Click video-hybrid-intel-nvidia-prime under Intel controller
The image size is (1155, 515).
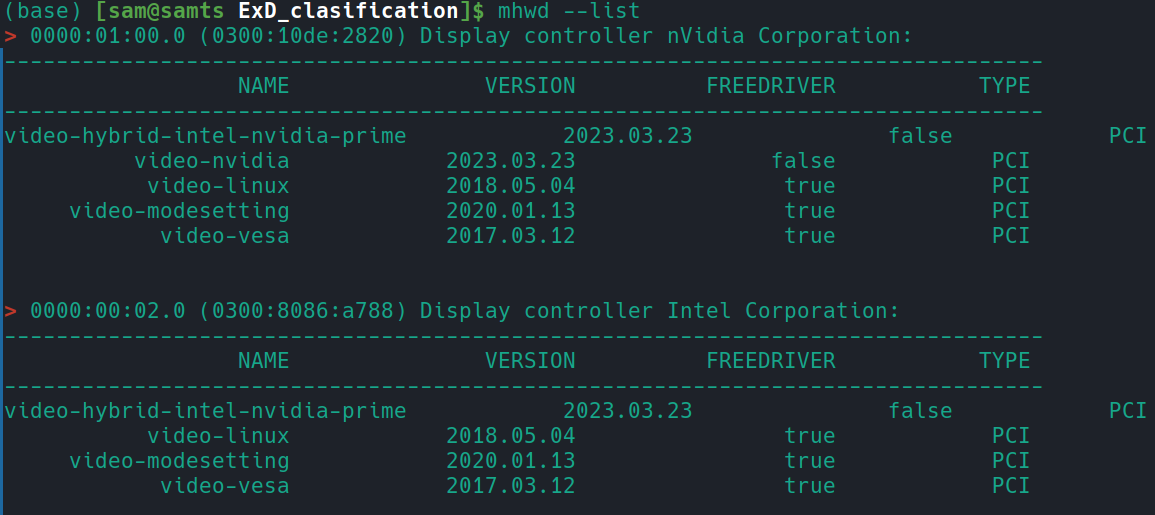(206, 410)
